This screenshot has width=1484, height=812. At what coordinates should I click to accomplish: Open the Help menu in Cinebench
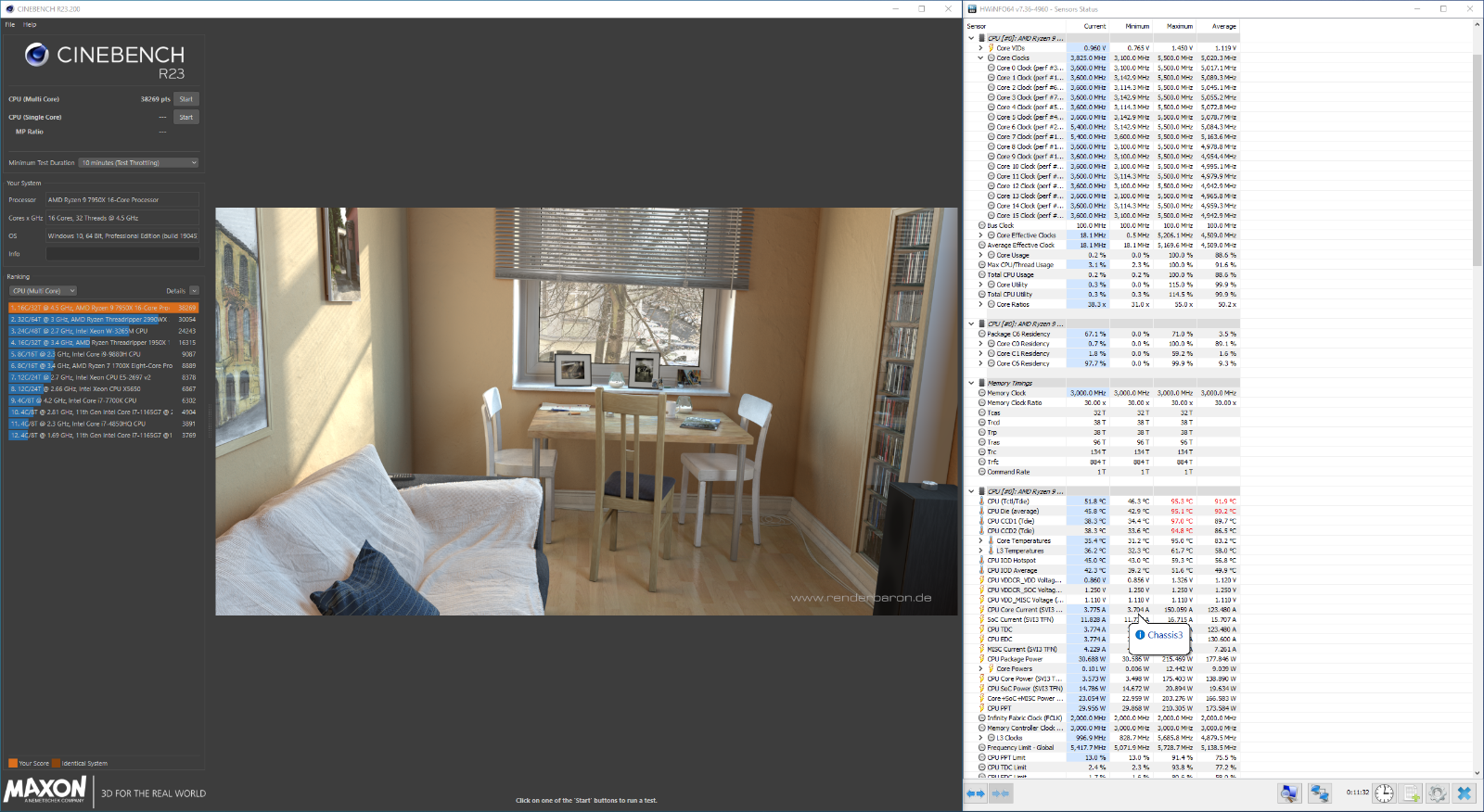click(x=30, y=25)
